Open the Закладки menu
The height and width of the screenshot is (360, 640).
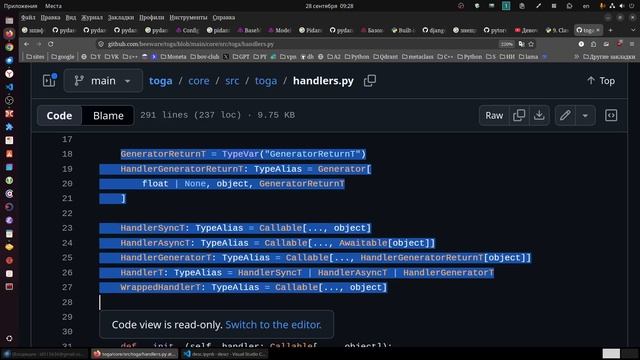click(x=121, y=18)
